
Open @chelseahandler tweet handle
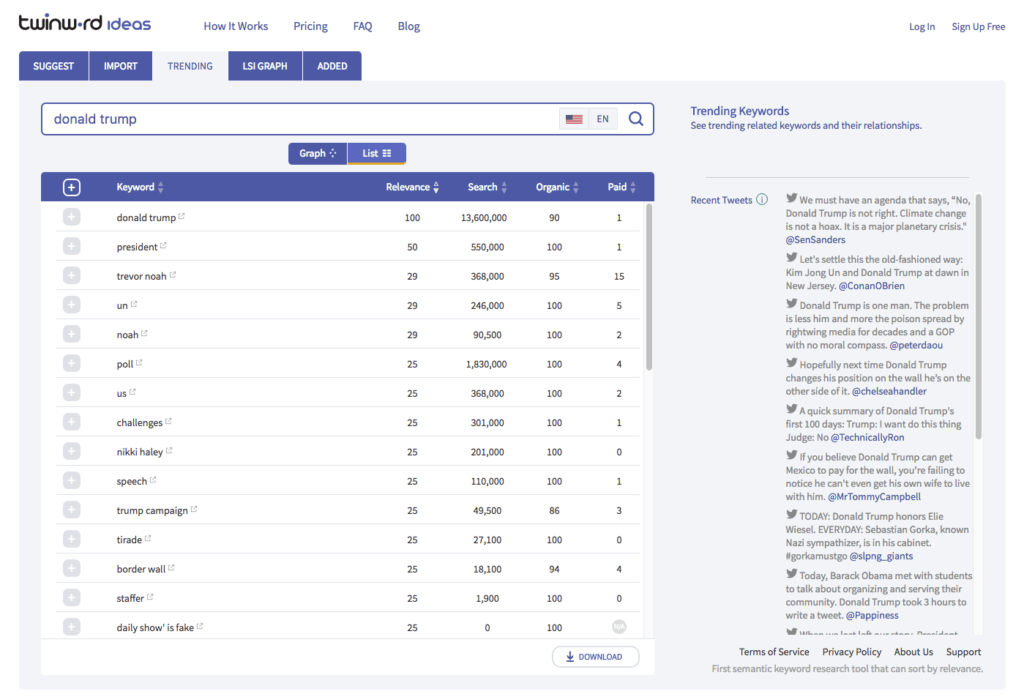(x=889, y=391)
